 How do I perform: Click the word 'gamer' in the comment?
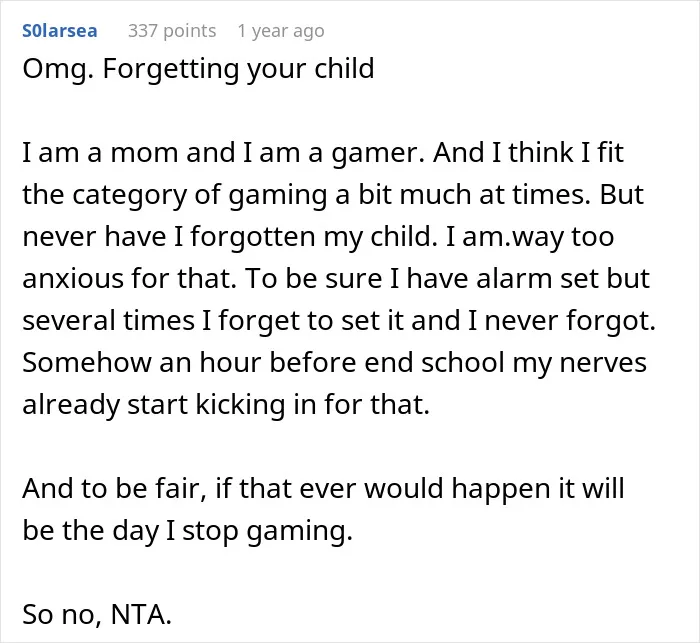click(x=376, y=154)
